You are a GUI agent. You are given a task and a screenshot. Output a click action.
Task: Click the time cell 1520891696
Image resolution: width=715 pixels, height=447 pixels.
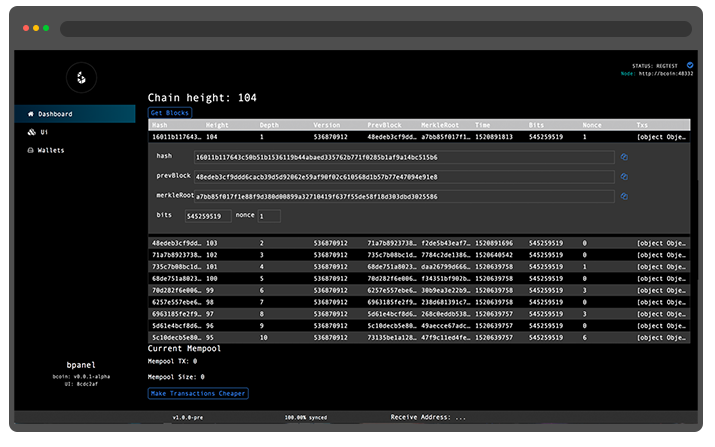[x=494, y=243]
